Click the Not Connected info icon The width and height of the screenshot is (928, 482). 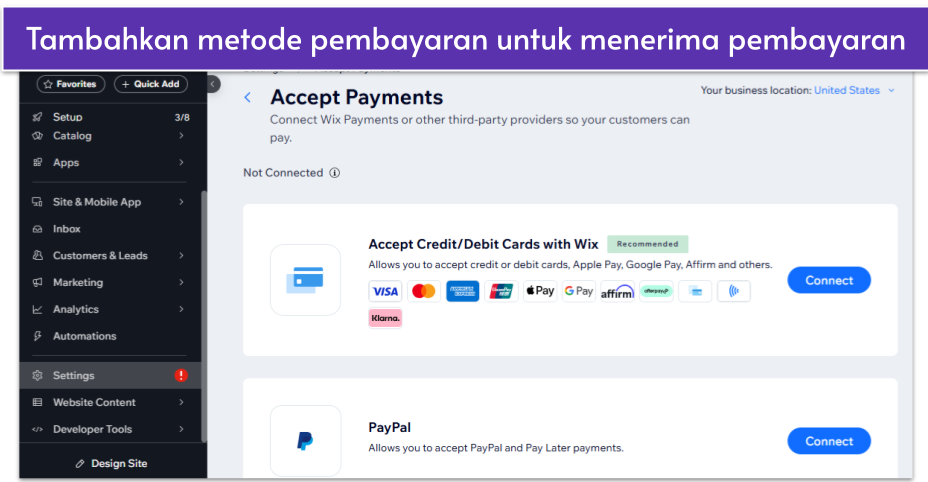click(334, 173)
